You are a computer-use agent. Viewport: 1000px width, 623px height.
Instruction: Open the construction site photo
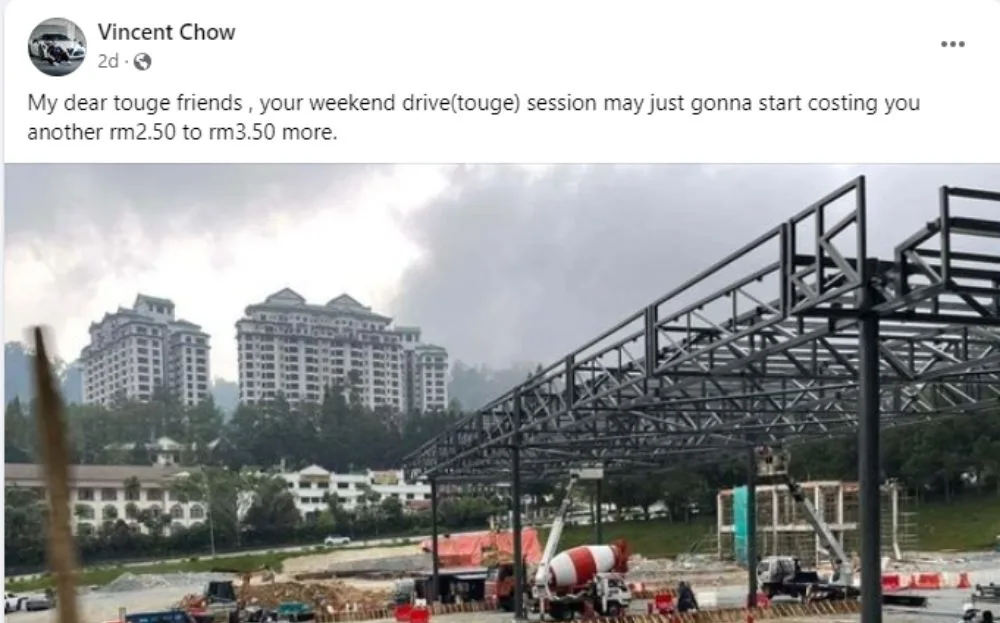(502, 393)
